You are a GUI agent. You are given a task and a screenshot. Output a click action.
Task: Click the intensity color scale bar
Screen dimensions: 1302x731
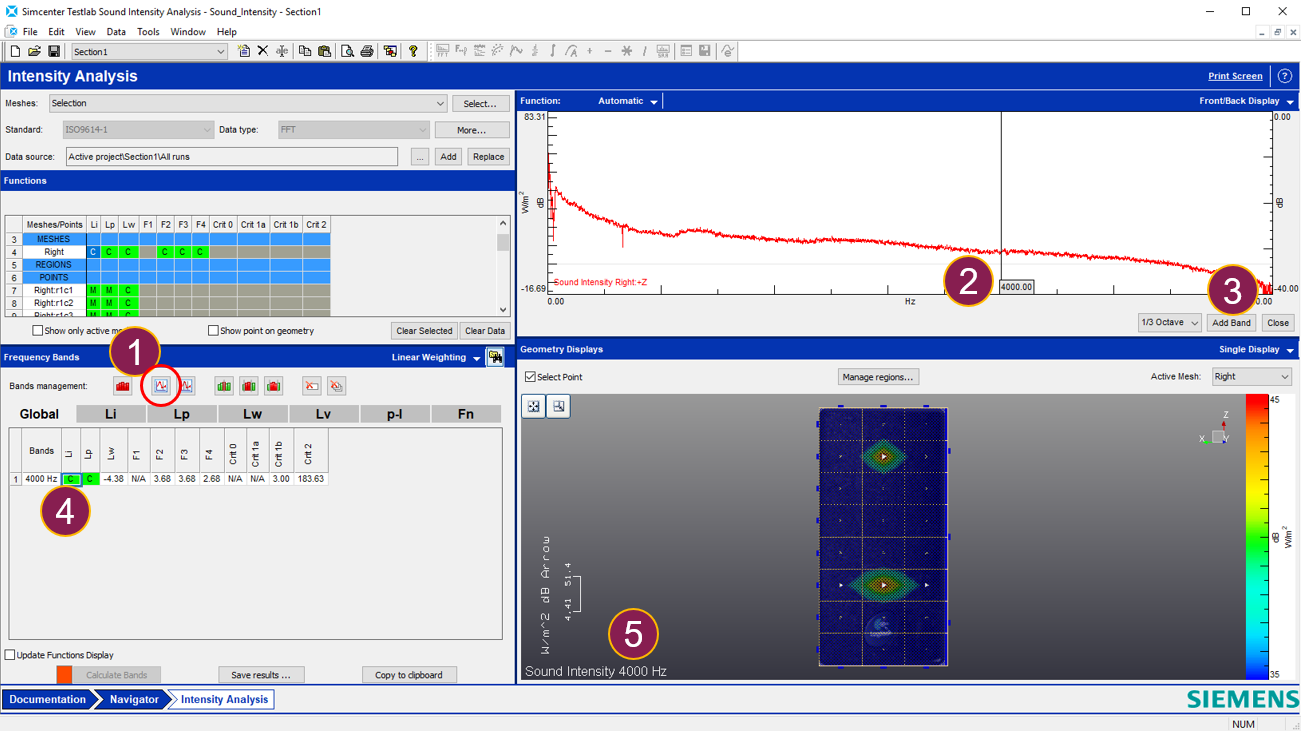pyautogui.click(x=1256, y=536)
